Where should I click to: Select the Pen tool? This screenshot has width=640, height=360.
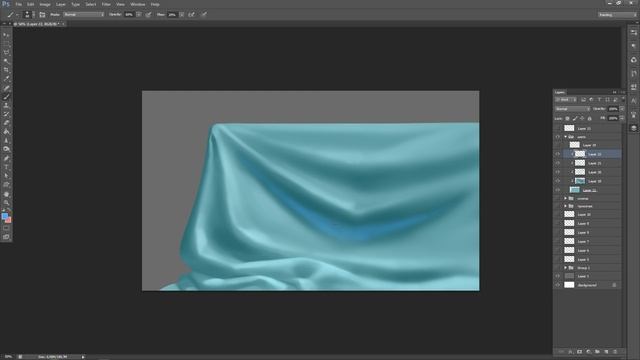[6, 158]
